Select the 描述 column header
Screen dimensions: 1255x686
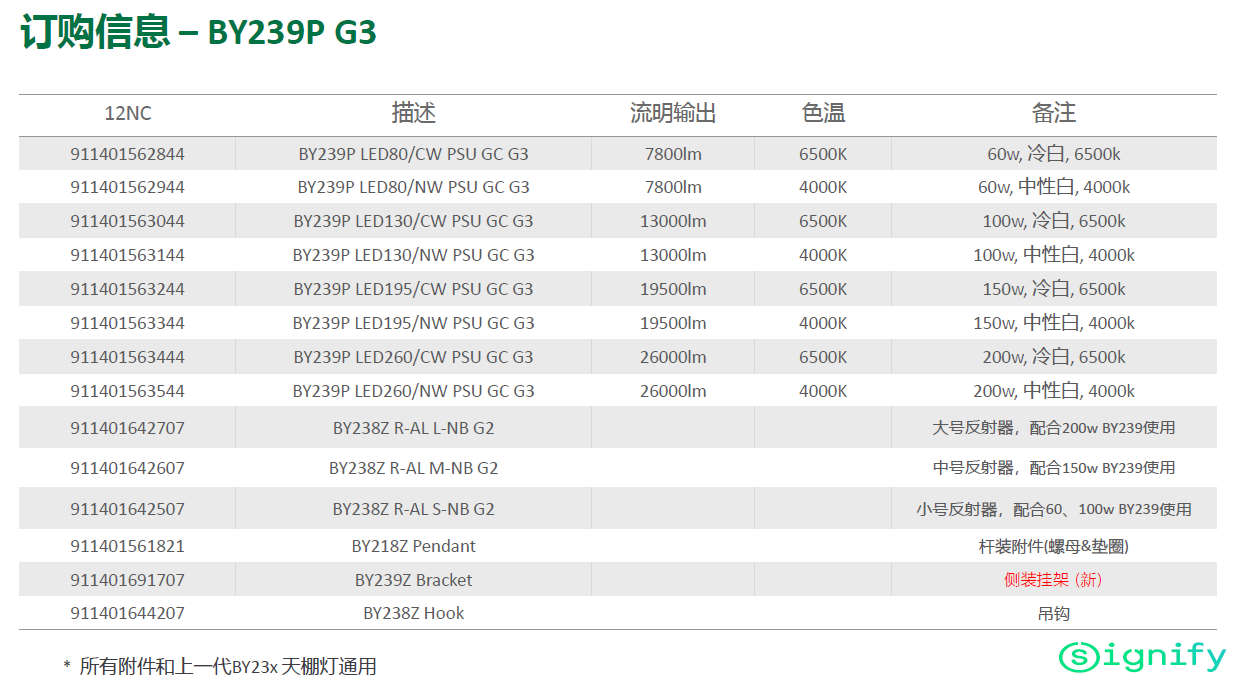413,113
